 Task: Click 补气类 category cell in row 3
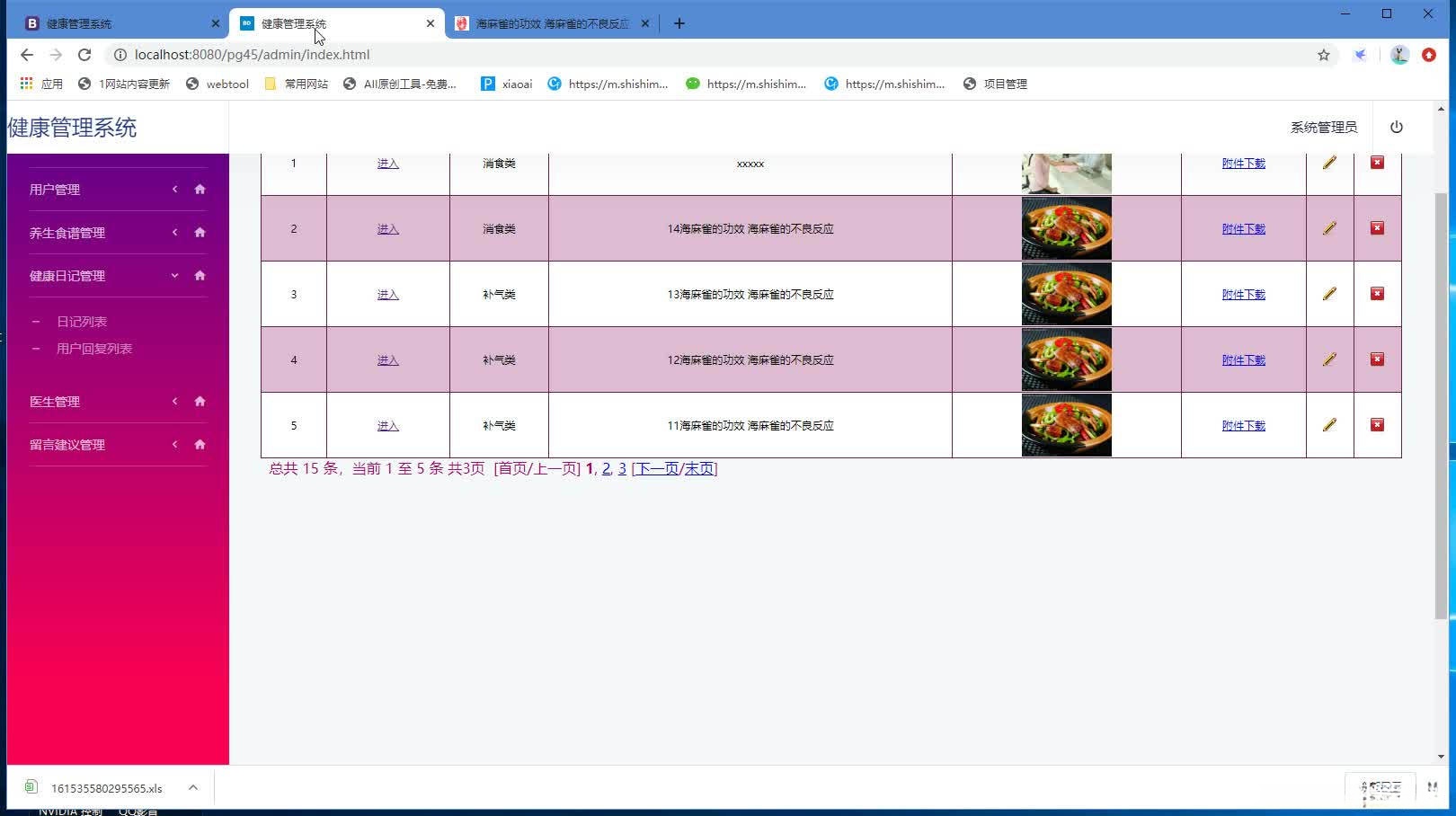point(499,295)
